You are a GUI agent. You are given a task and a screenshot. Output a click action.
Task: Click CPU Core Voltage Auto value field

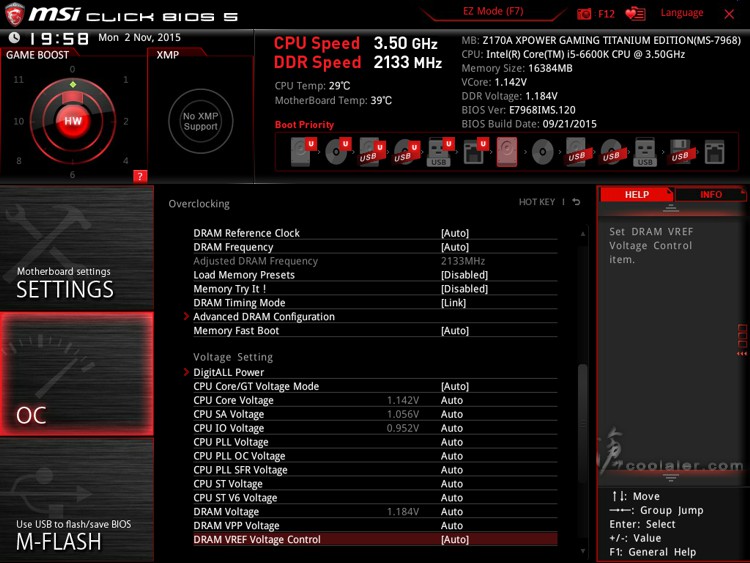(x=452, y=400)
